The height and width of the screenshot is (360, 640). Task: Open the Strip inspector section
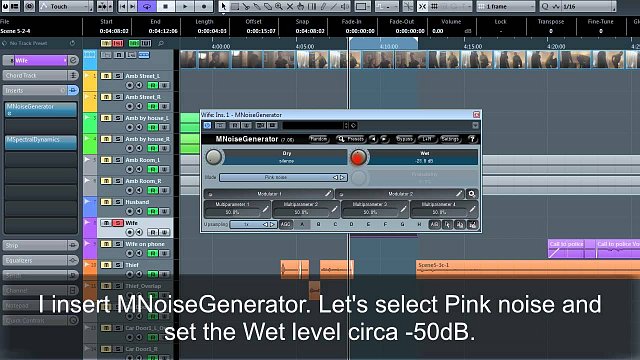point(40,245)
